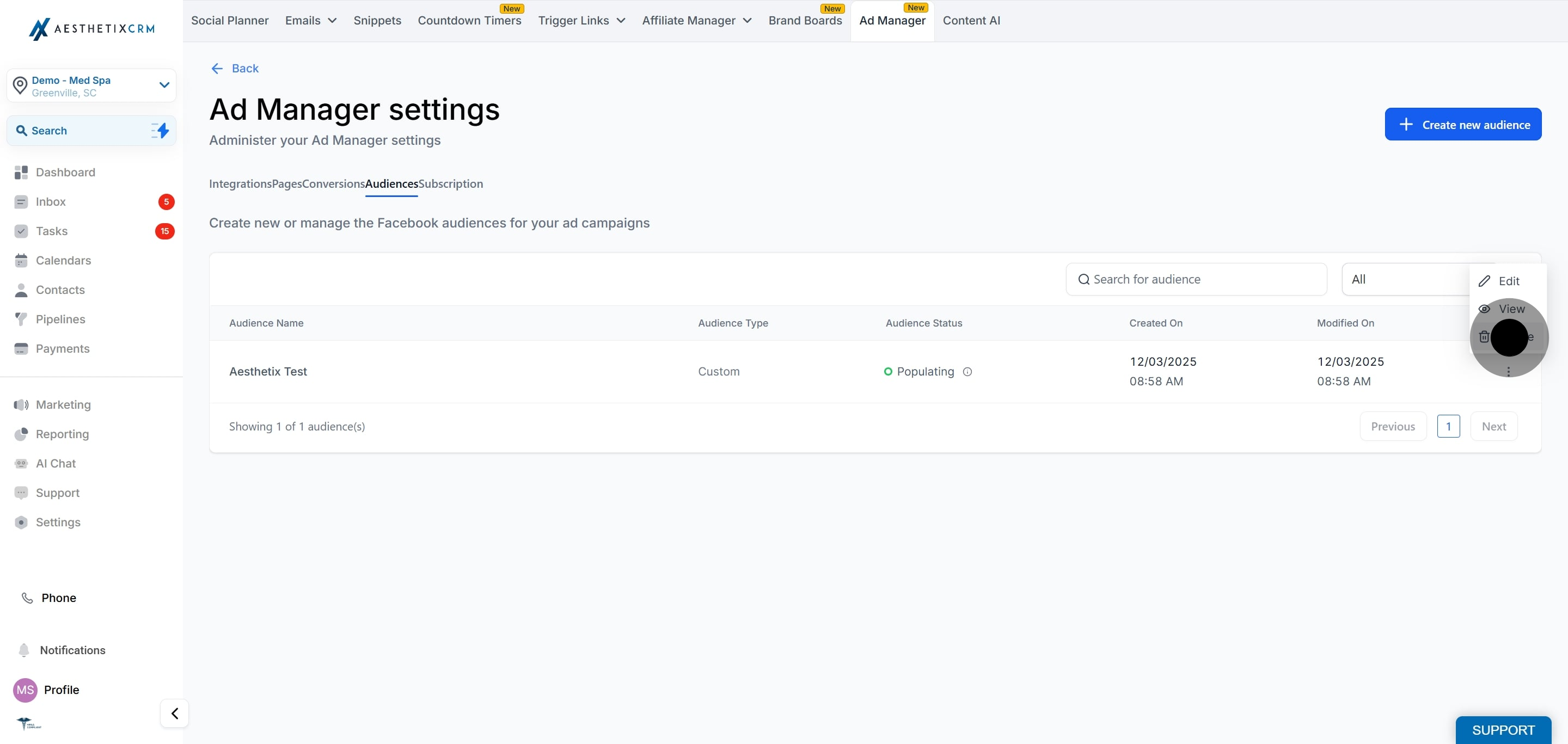The width and height of the screenshot is (1568, 744).
Task: Expand the Affiliate Manager dropdown
Action: [x=696, y=21]
